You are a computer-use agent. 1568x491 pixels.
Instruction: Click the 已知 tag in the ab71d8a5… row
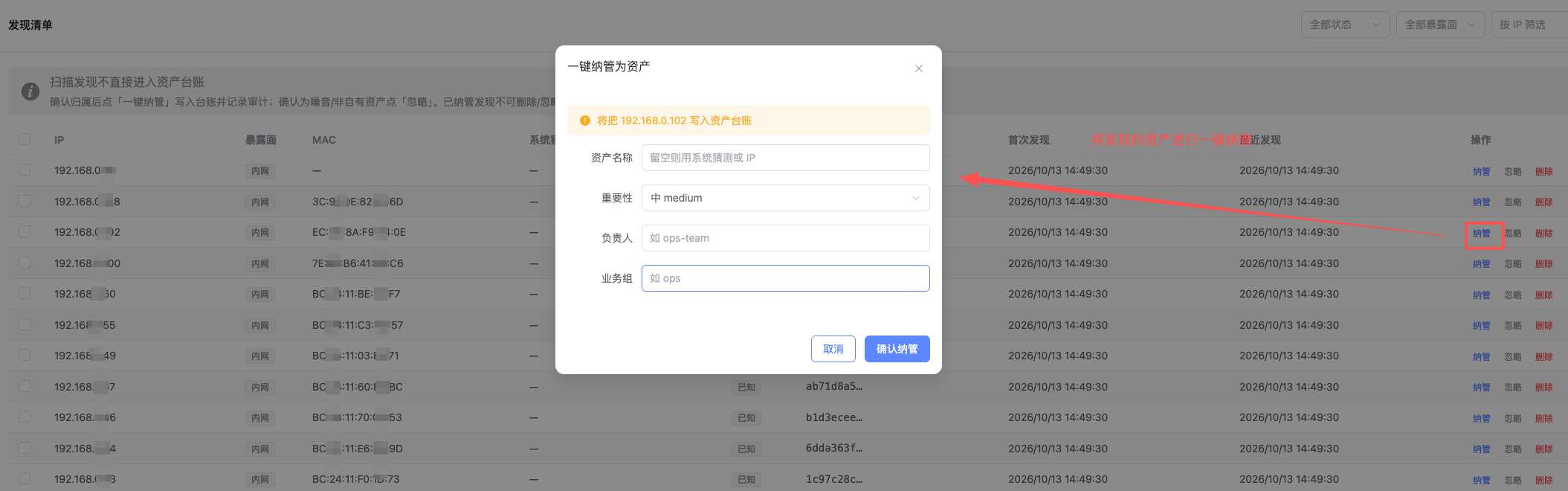[x=746, y=387]
